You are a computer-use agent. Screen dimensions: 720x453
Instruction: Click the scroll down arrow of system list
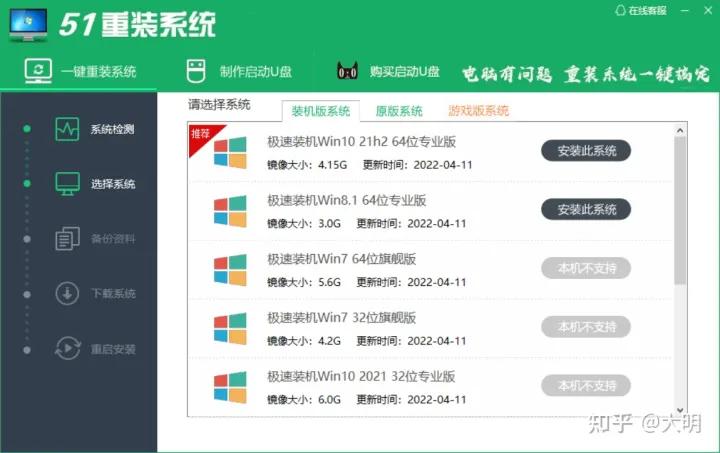680,410
